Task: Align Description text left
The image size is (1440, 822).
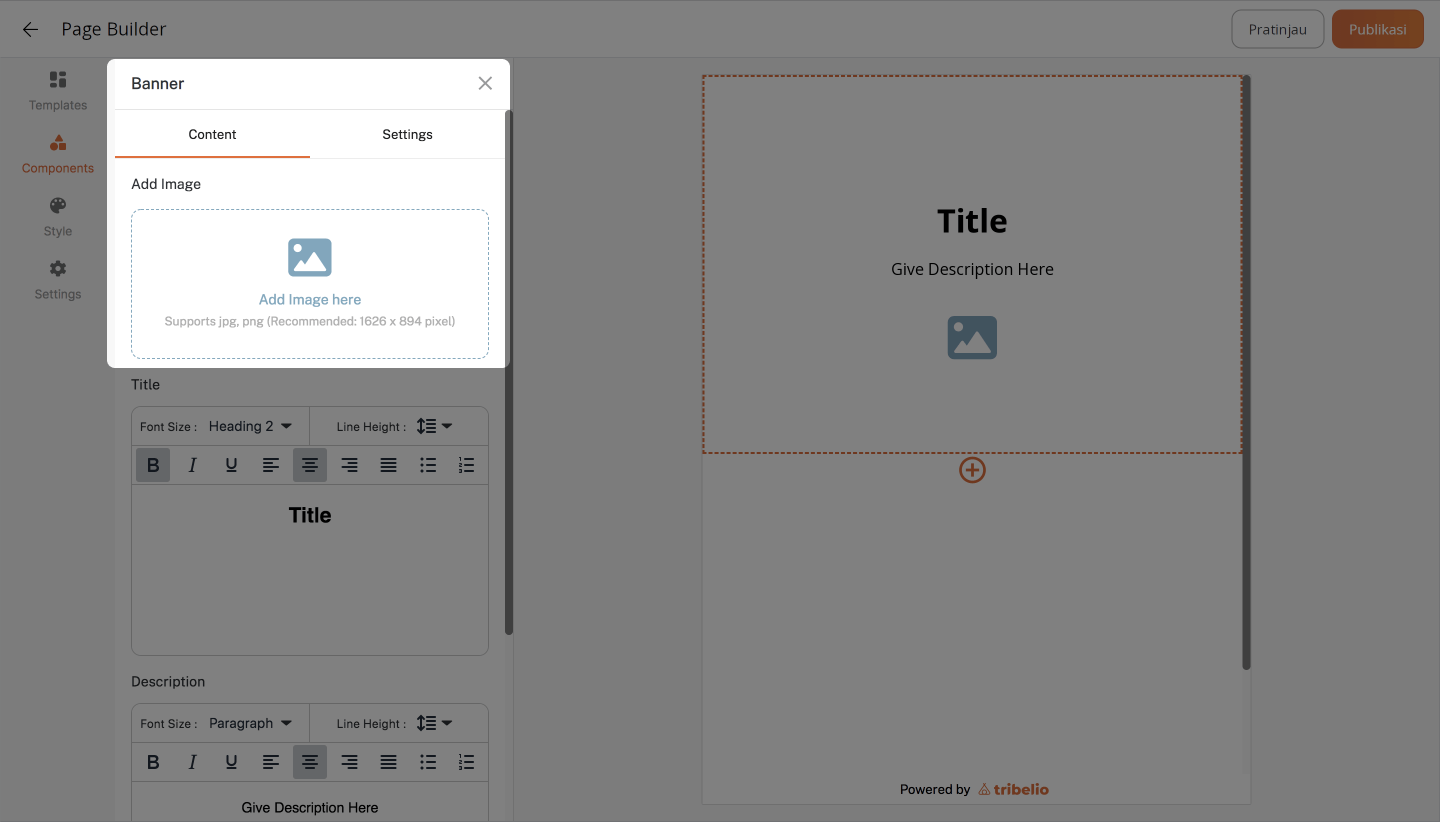Action: tap(271, 762)
